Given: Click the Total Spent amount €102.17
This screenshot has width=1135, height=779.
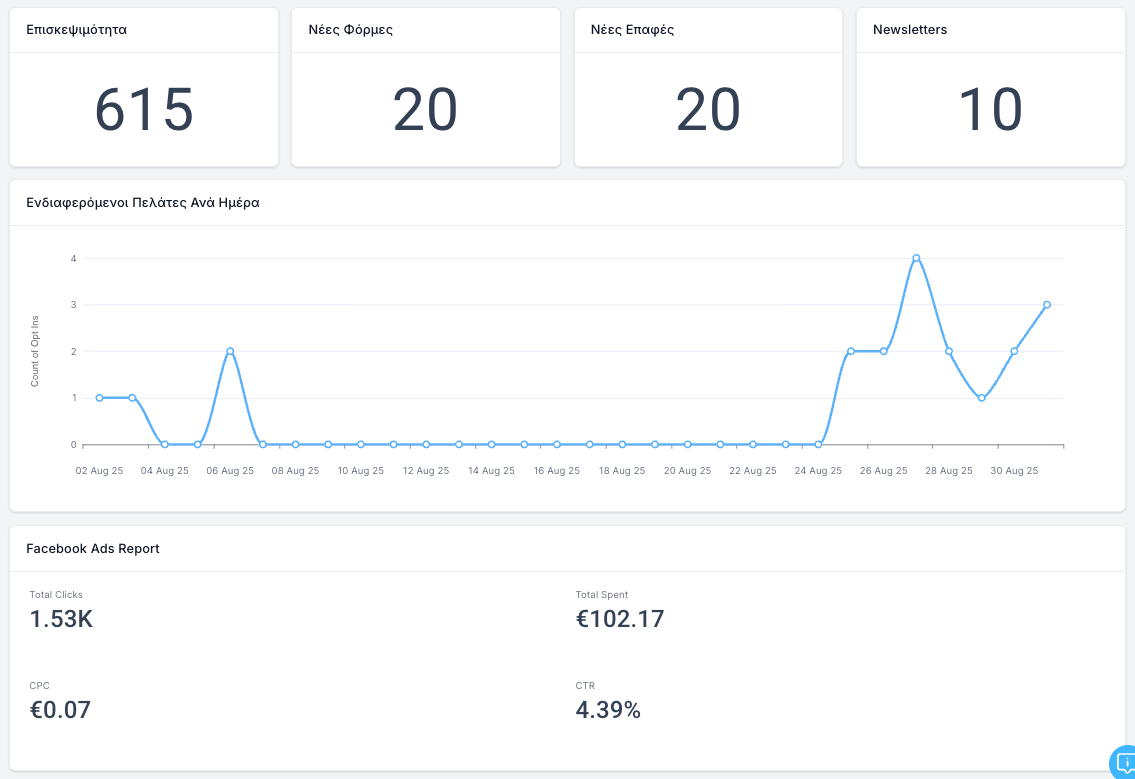Looking at the screenshot, I should (x=620, y=619).
